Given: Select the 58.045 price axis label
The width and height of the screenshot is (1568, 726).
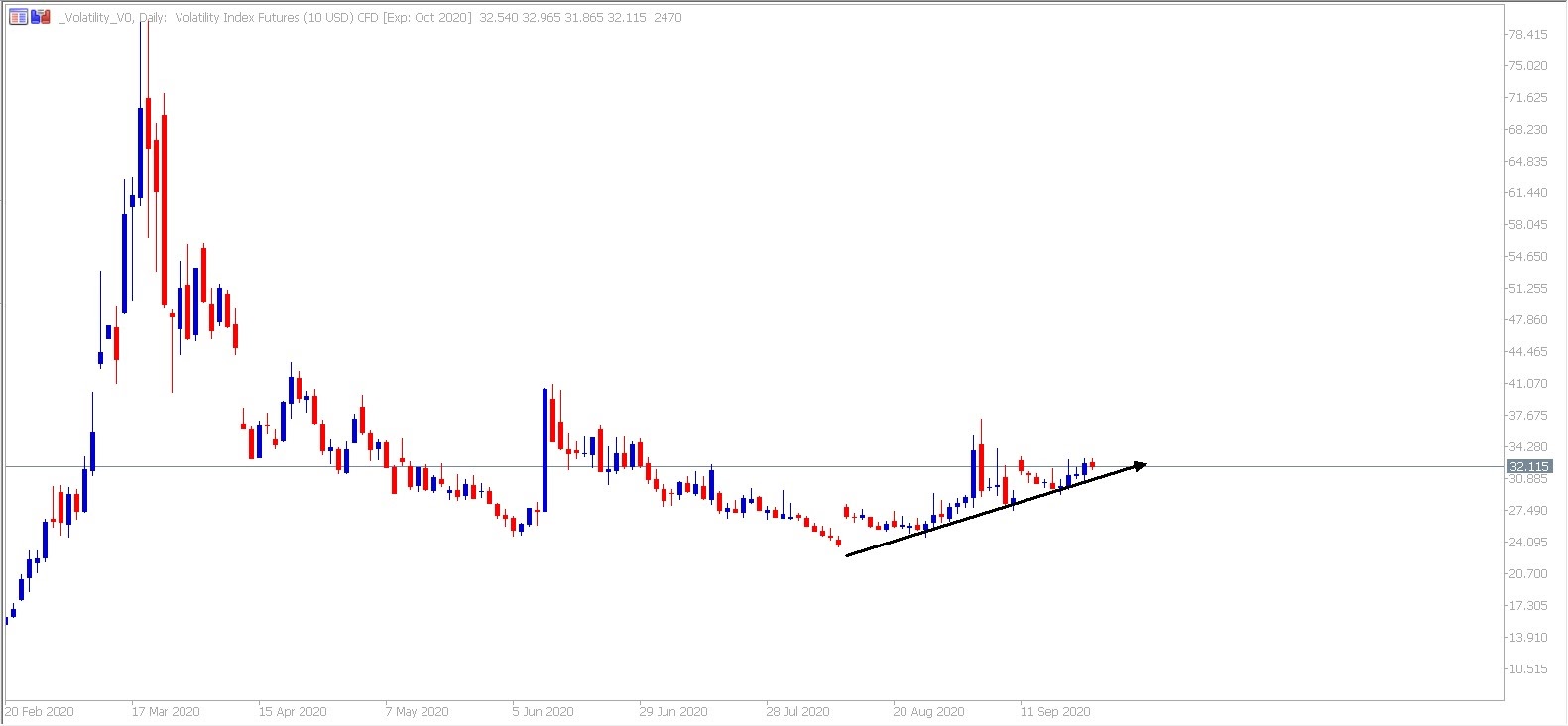Looking at the screenshot, I should (1527, 225).
